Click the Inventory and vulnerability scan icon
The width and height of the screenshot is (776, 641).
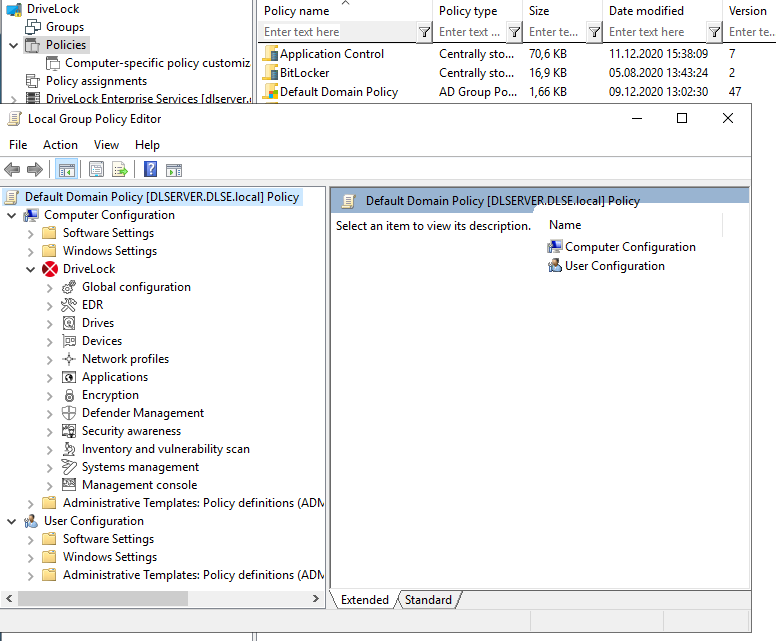pos(69,449)
